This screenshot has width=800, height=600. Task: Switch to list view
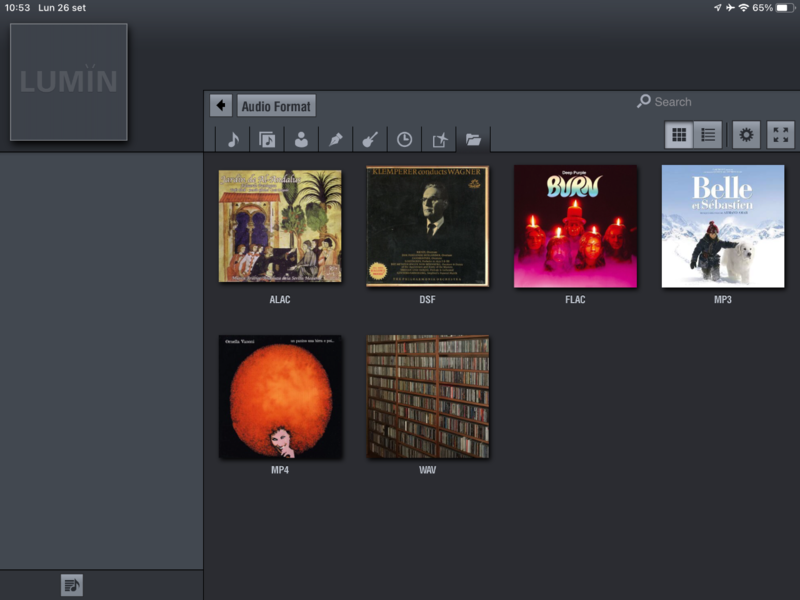click(708, 135)
